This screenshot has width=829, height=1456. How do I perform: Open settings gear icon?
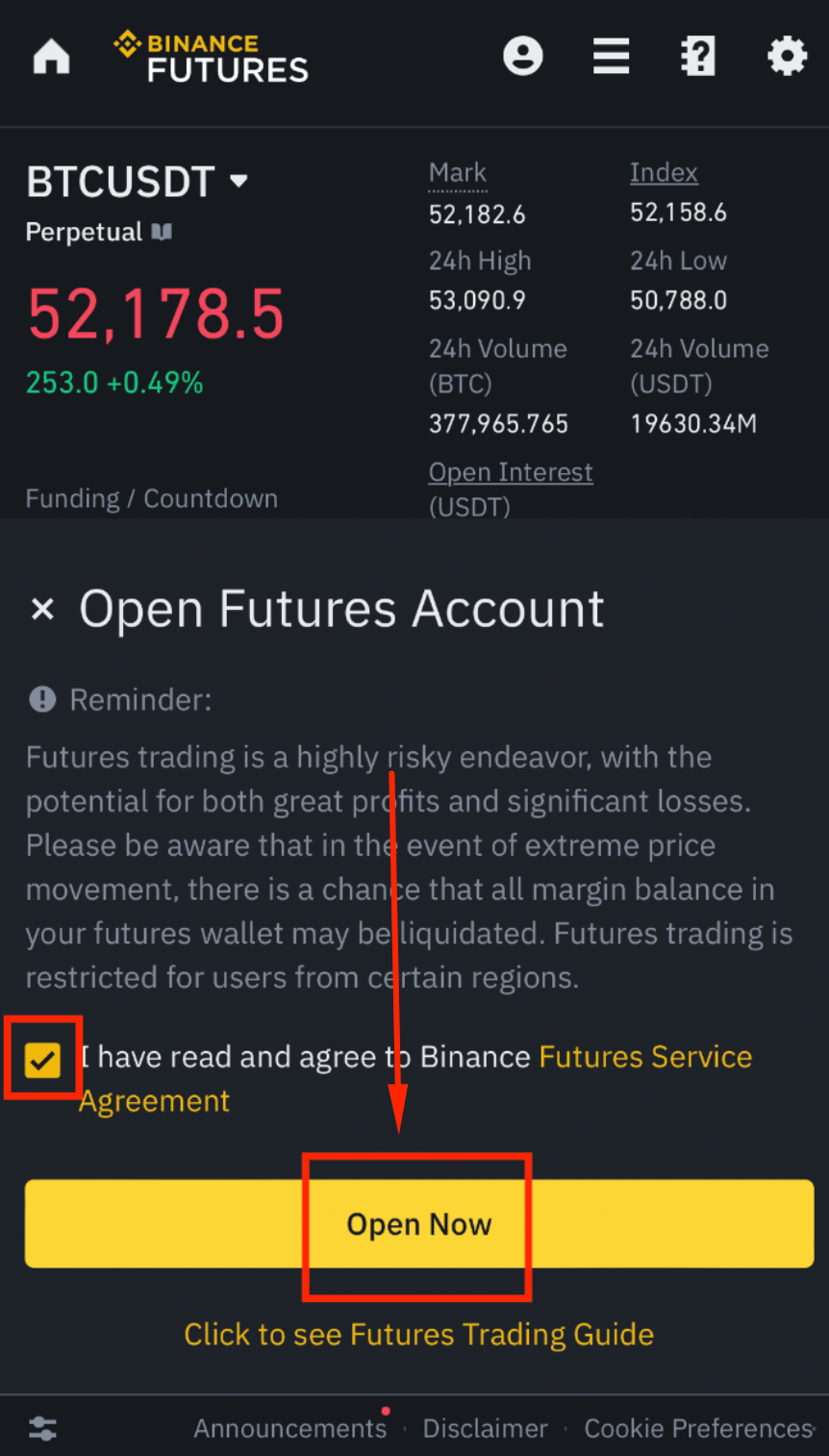click(x=787, y=57)
